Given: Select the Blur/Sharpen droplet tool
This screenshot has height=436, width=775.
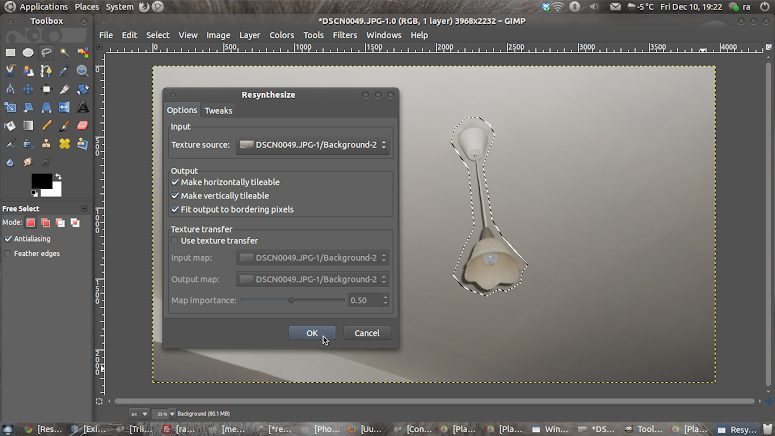Looking at the screenshot, I should pos(10,162).
